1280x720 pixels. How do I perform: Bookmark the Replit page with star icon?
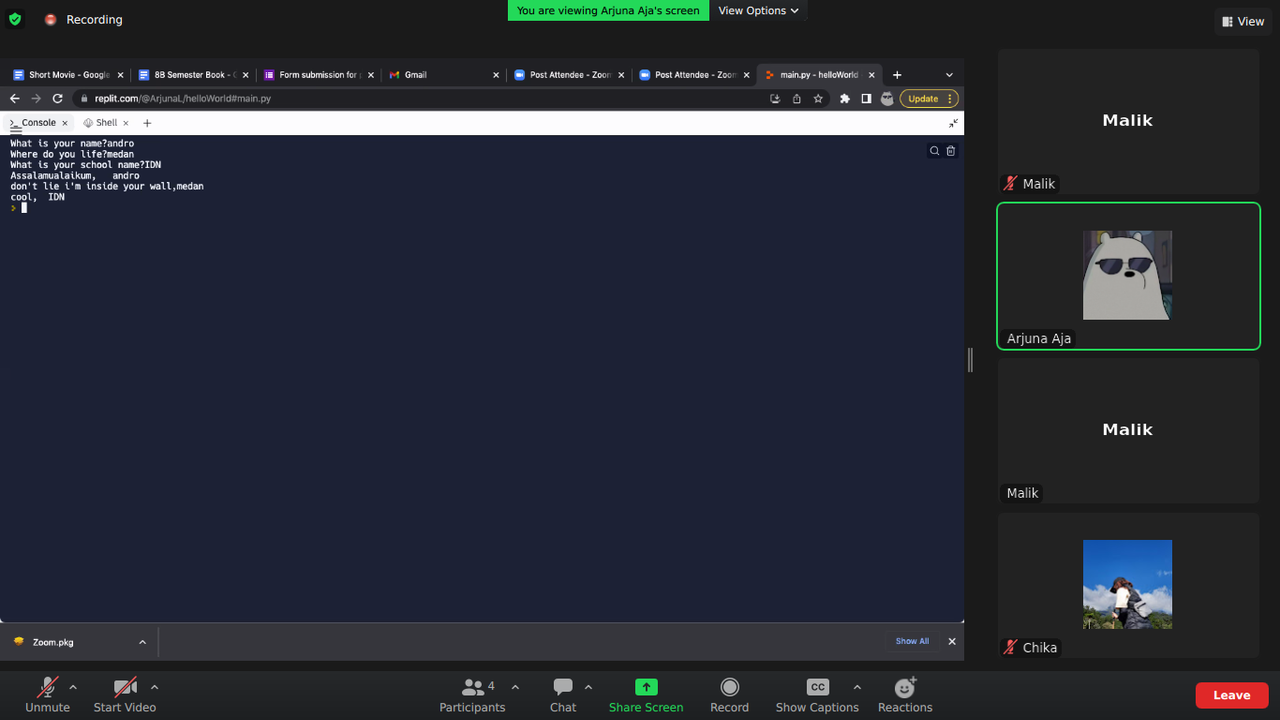point(819,98)
